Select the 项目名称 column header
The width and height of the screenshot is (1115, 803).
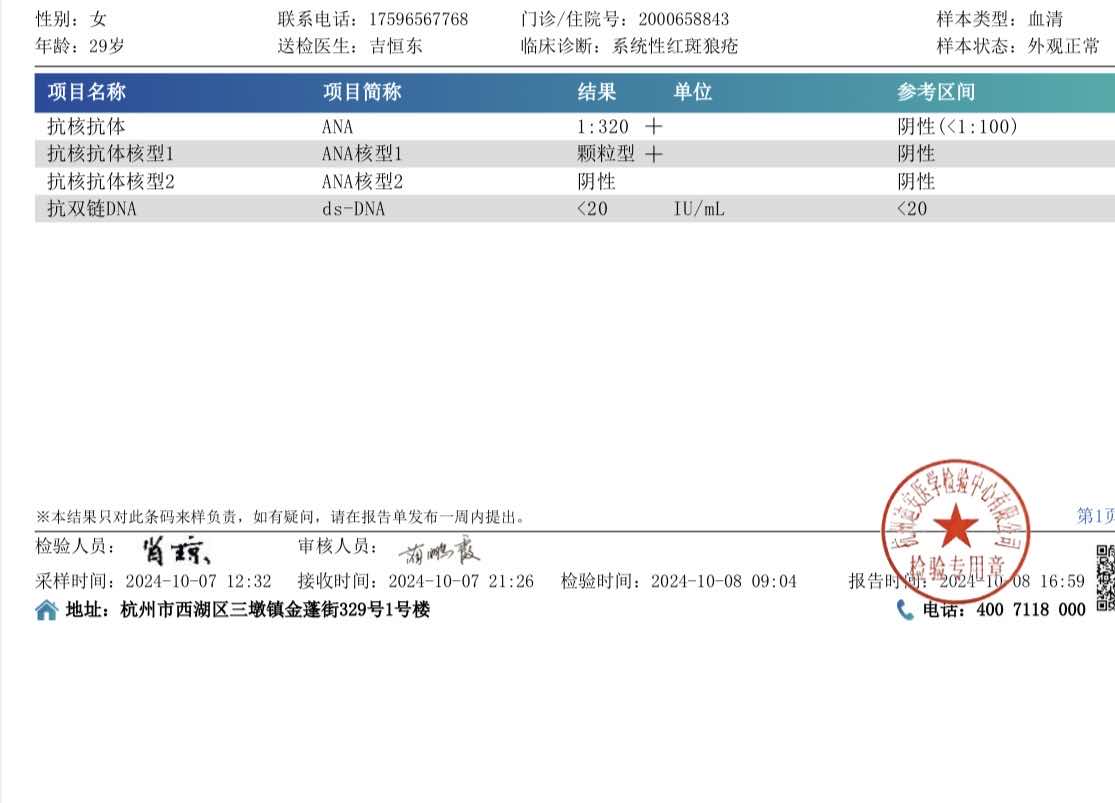click(x=87, y=92)
